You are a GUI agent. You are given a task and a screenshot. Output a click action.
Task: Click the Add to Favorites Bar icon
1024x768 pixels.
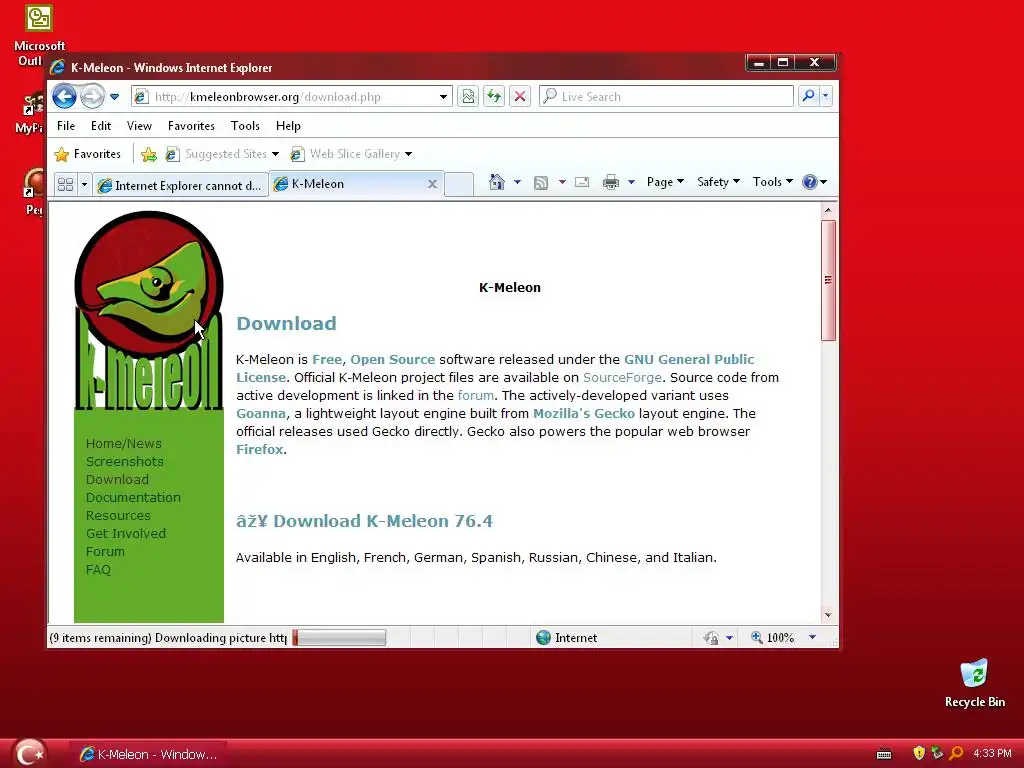click(149, 154)
